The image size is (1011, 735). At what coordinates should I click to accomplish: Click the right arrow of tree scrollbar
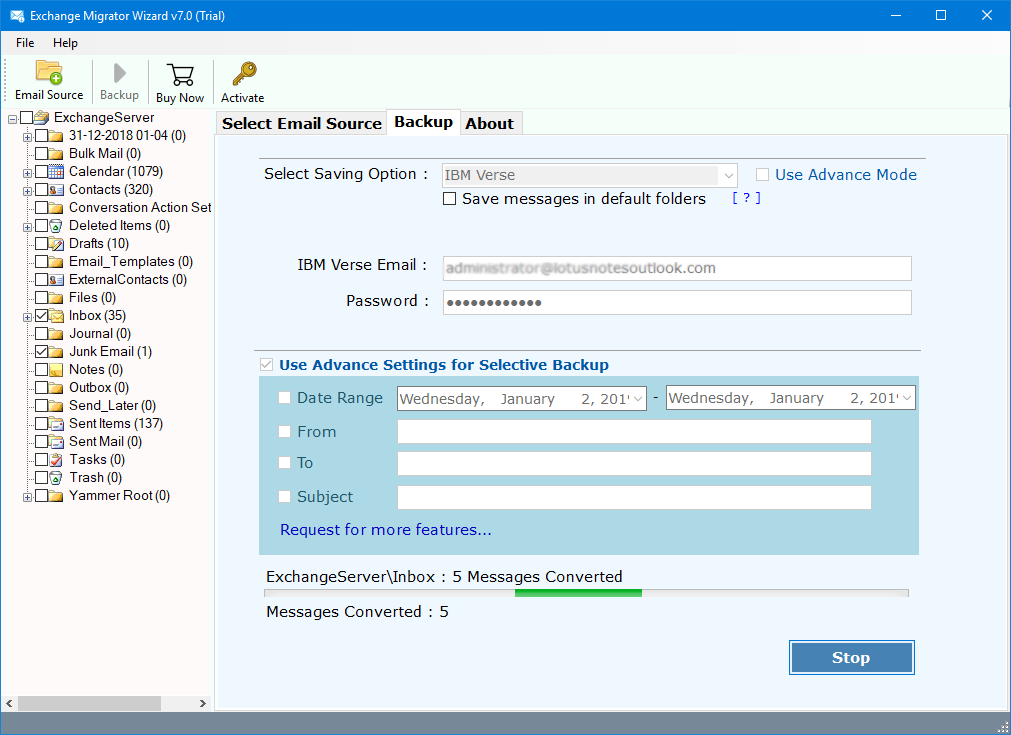pyautogui.click(x=202, y=703)
